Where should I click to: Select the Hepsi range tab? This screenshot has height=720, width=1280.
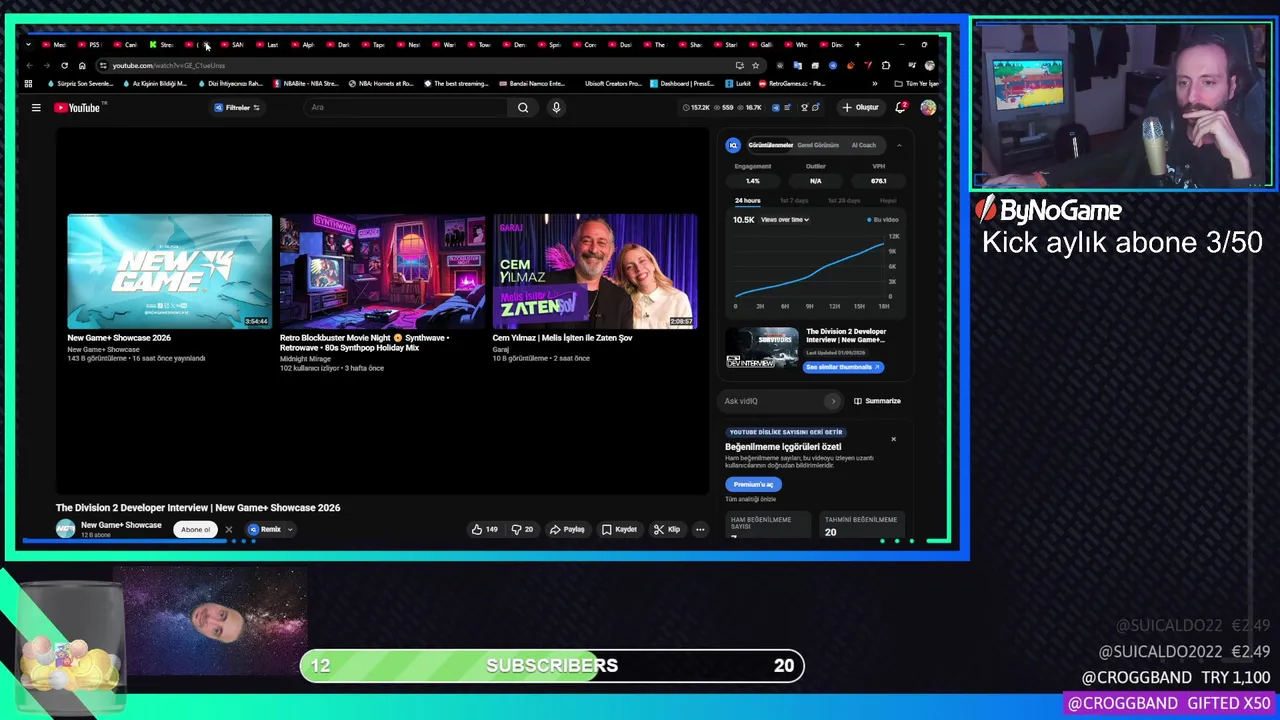[x=887, y=201]
